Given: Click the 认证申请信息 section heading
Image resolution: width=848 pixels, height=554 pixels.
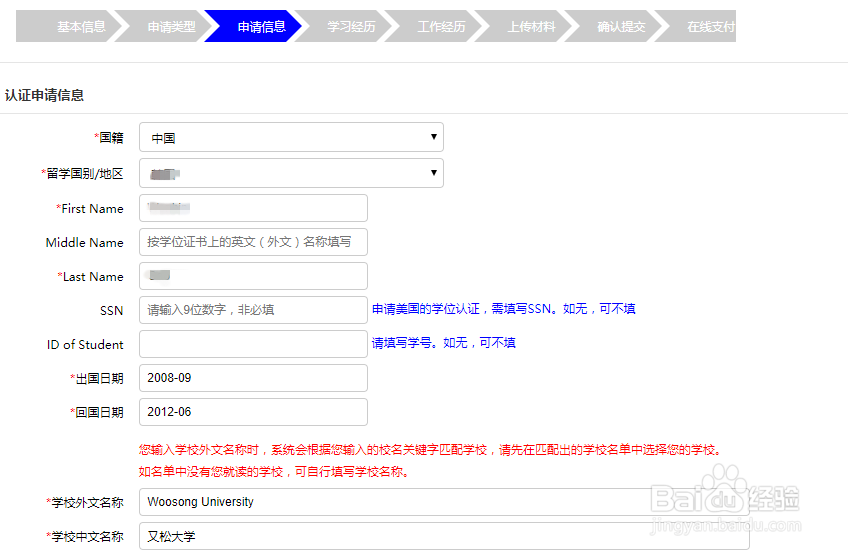Looking at the screenshot, I should pyautogui.click(x=44, y=95).
